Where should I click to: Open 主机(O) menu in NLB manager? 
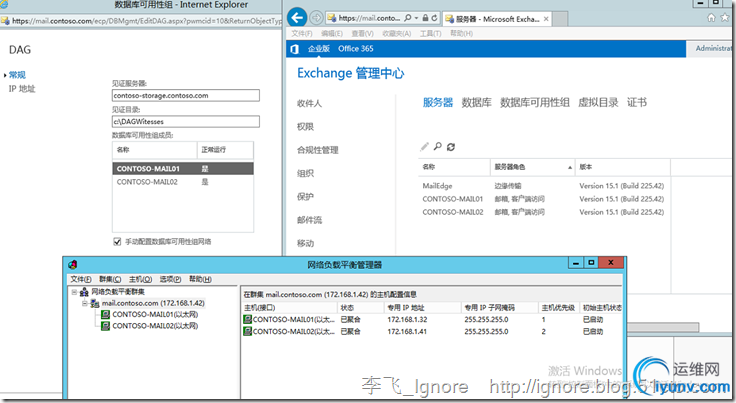140,279
